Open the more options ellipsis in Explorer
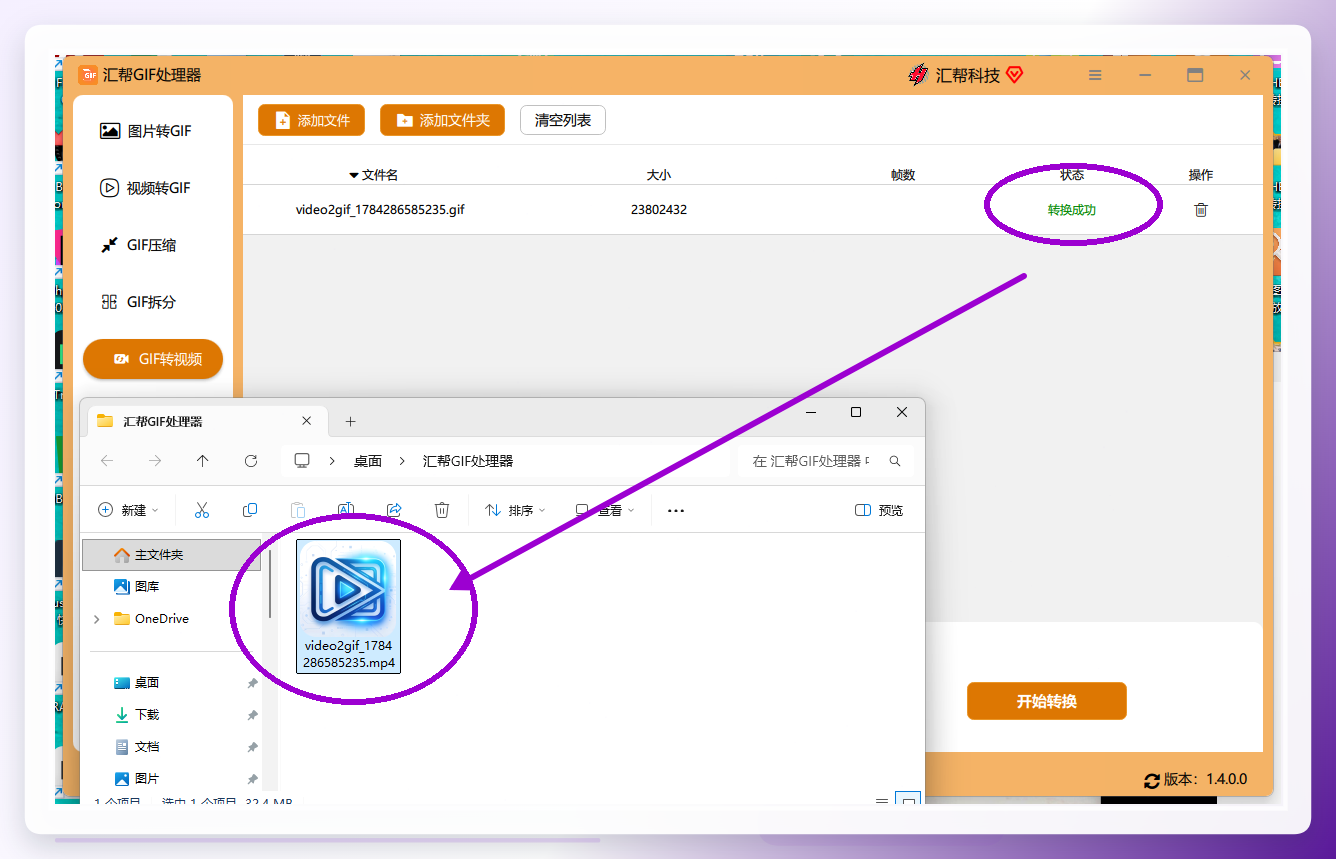 pos(676,510)
